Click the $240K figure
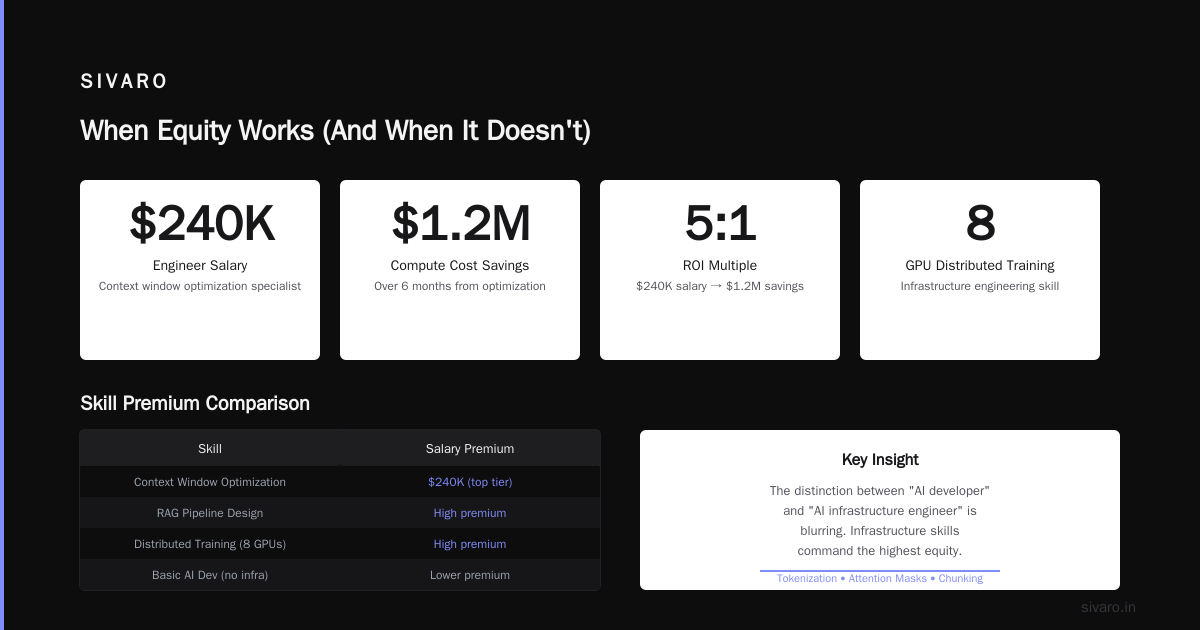Image resolution: width=1200 pixels, height=630 pixels. [x=200, y=223]
